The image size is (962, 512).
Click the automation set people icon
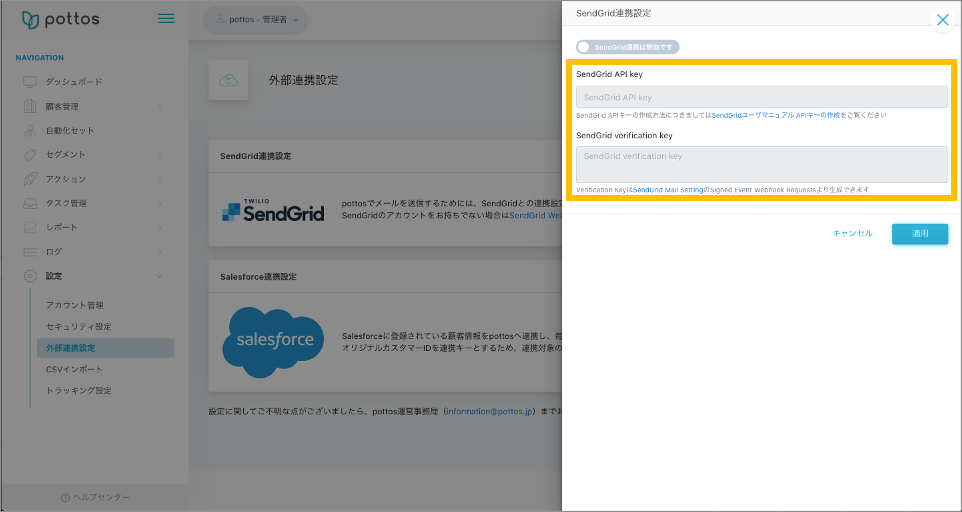(x=30, y=130)
